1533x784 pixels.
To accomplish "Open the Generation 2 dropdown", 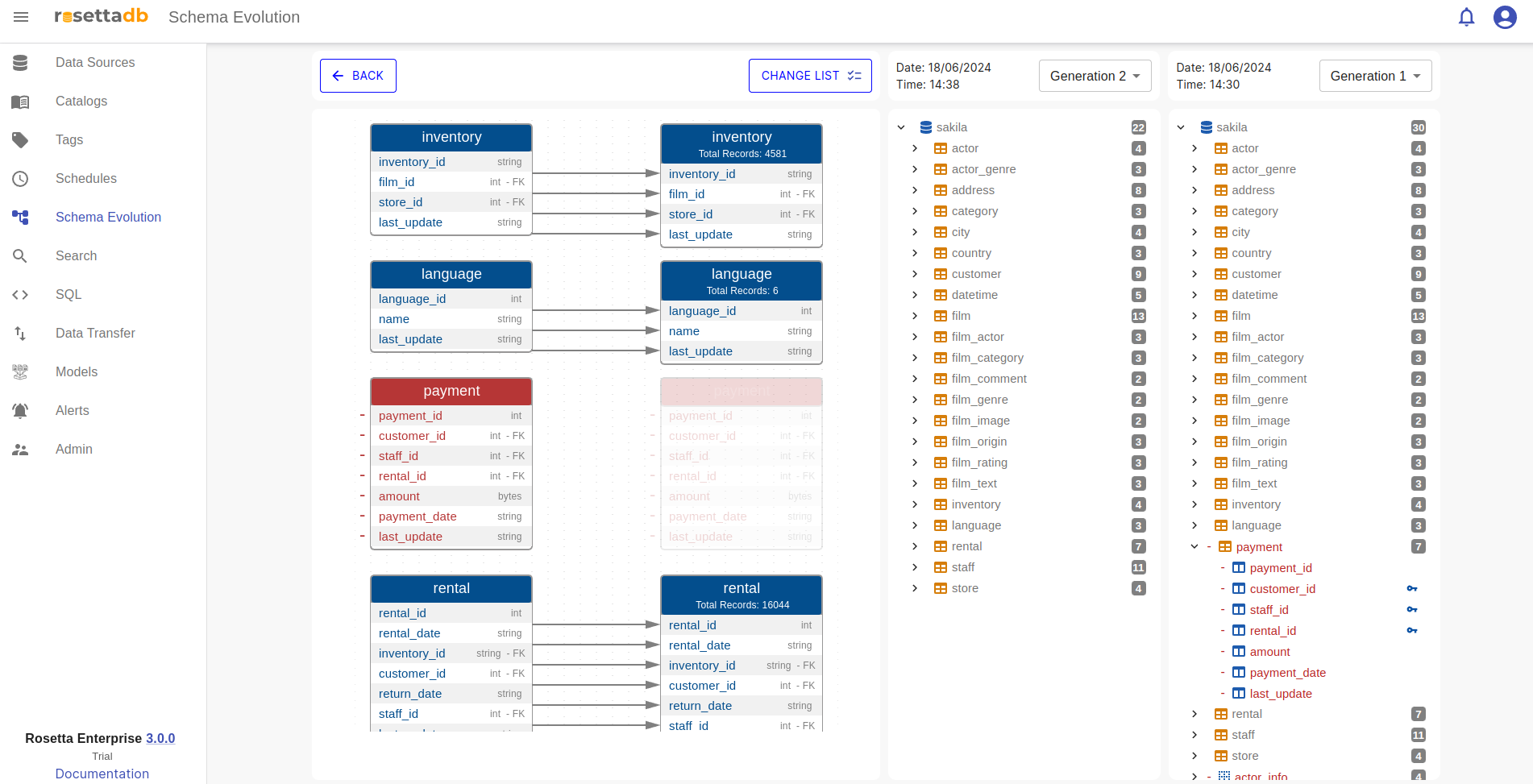I will [x=1095, y=76].
